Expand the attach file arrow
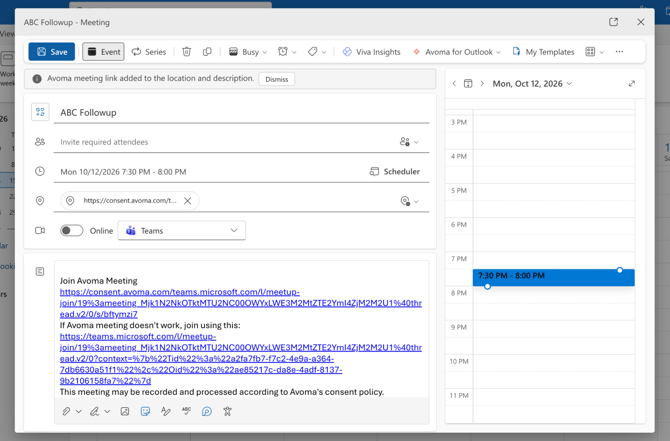Viewport: 670px width, 441px height. (79, 412)
